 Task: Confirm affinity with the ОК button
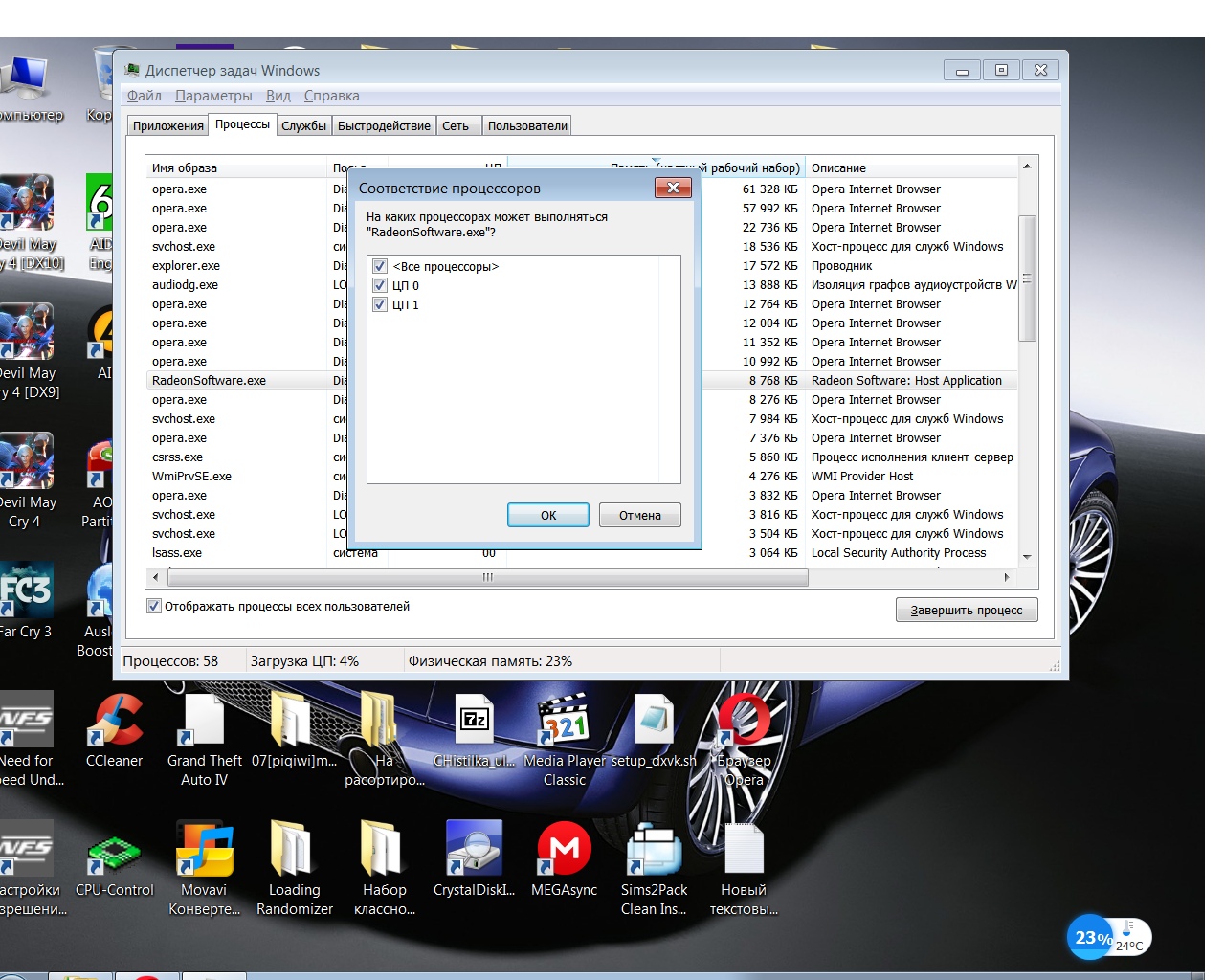coord(547,515)
